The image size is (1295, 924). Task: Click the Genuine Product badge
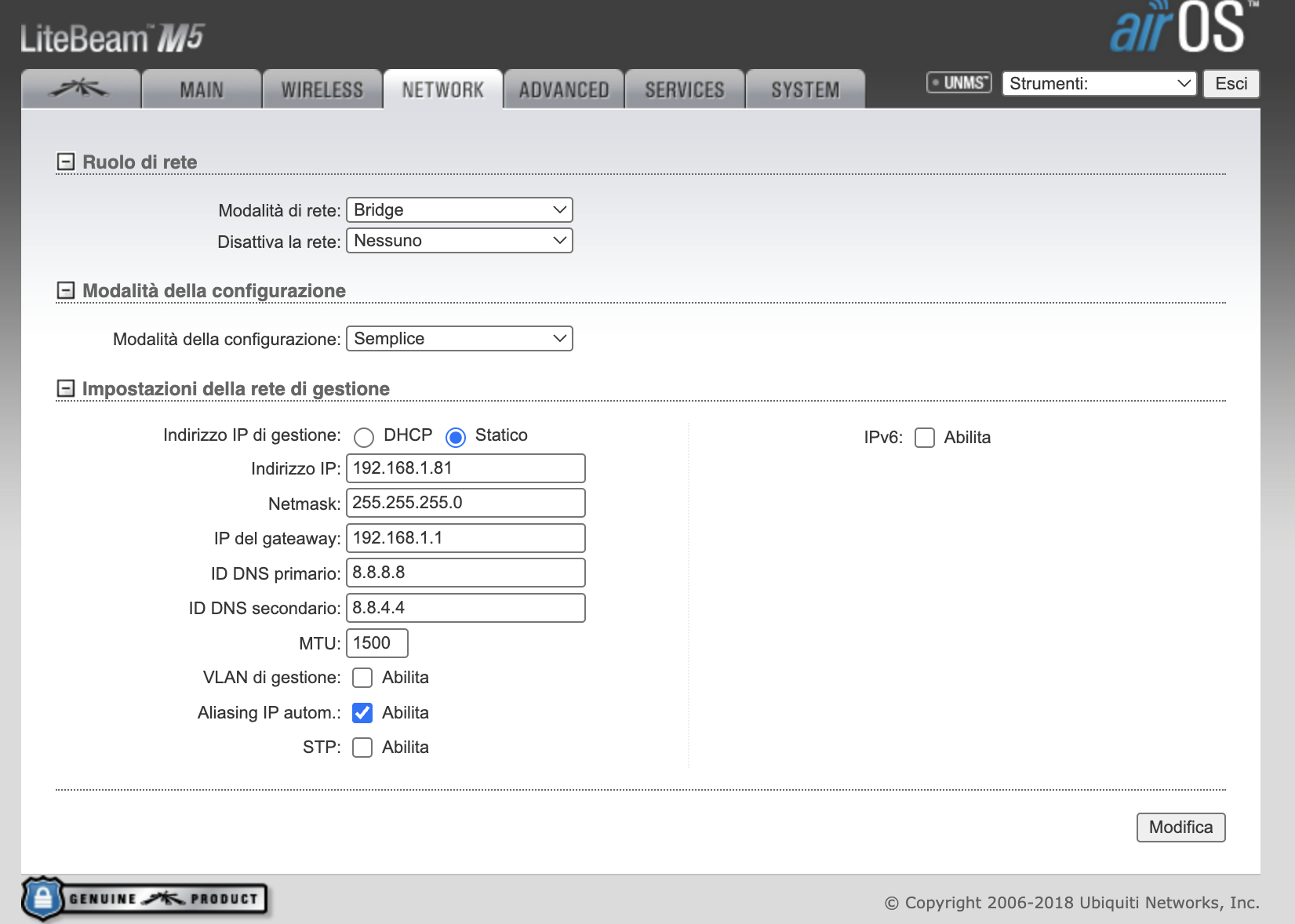(x=145, y=899)
